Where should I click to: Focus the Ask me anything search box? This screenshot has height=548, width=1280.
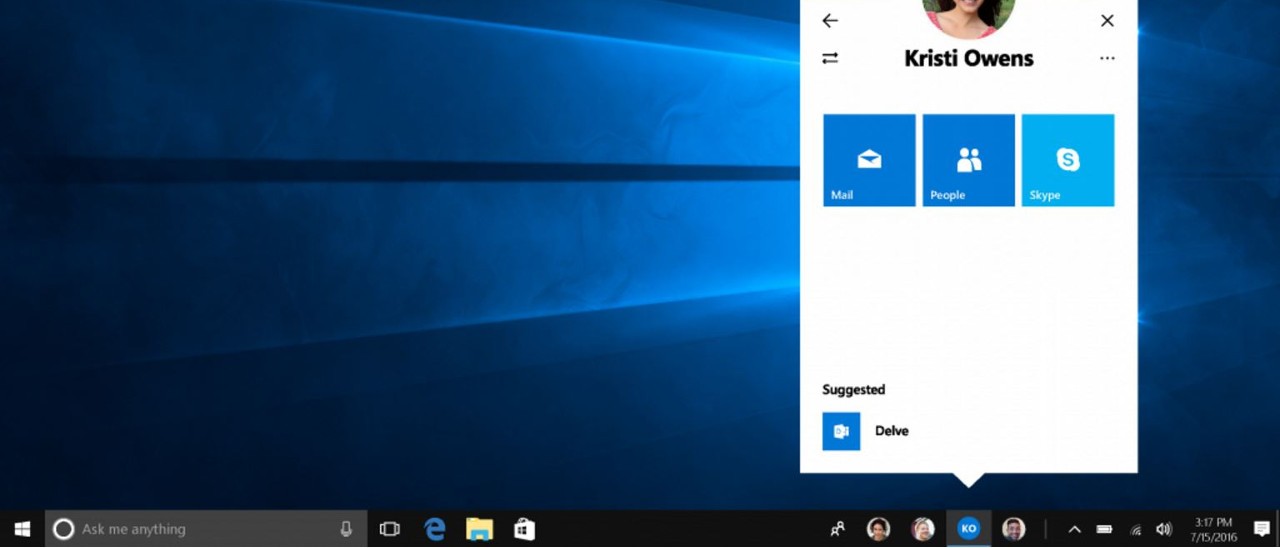tap(206, 529)
